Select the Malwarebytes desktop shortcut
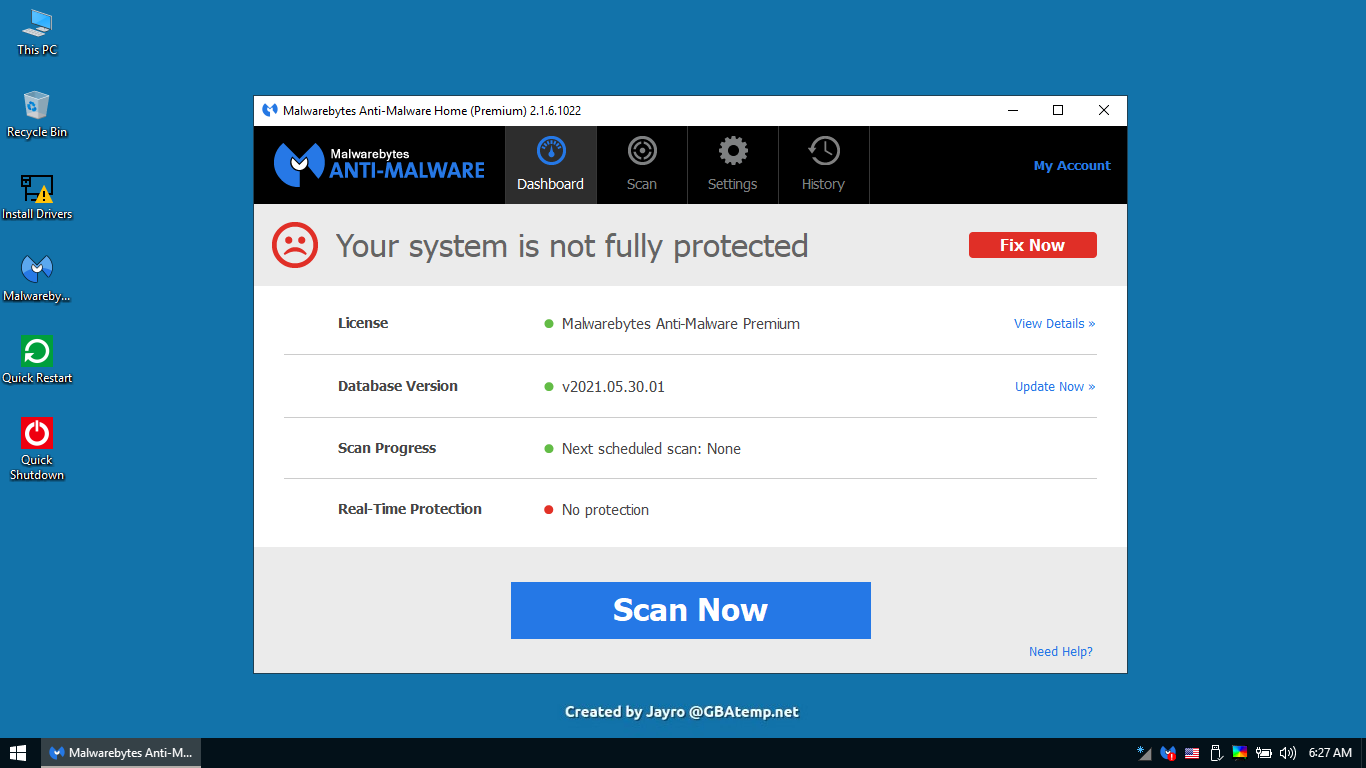The width and height of the screenshot is (1366, 768). tap(37, 278)
